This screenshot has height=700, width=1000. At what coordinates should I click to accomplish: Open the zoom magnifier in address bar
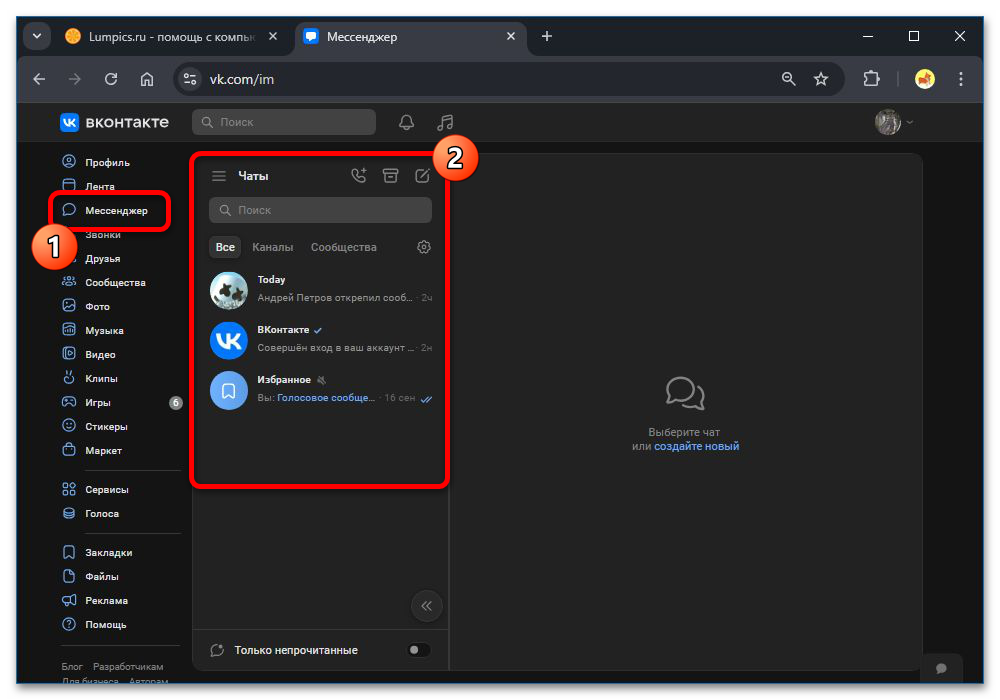(789, 79)
